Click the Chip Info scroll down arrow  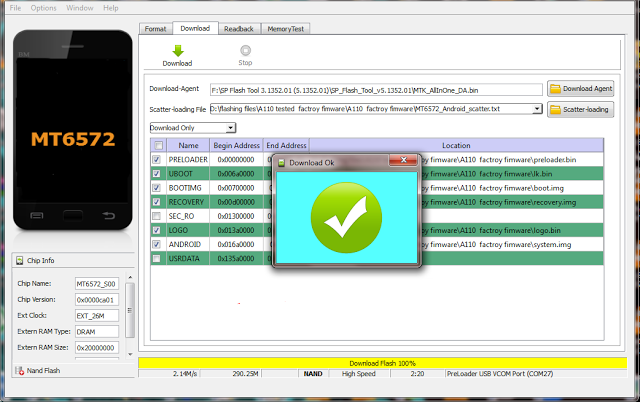(130, 354)
